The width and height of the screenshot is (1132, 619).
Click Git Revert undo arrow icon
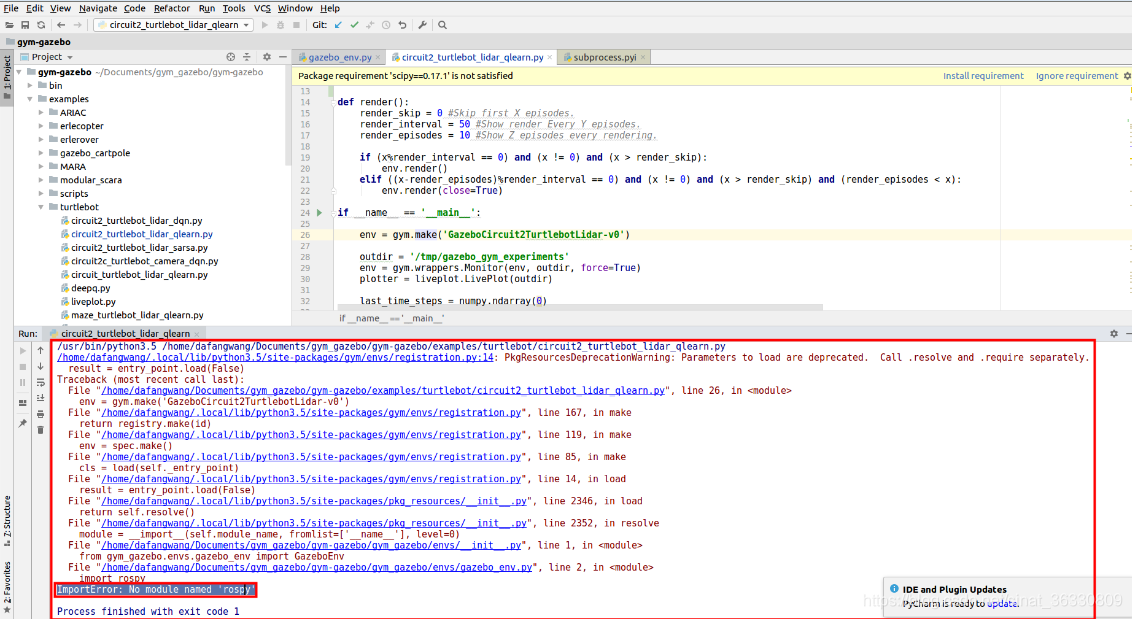click(402, 25)
